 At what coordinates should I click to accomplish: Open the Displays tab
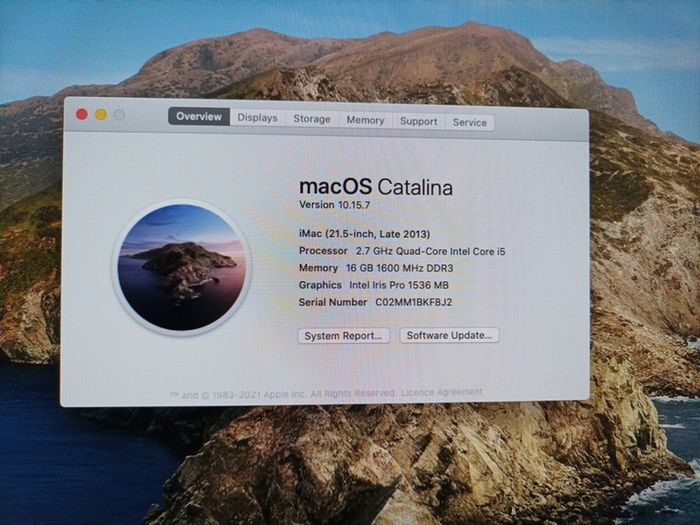(x=257, y=117)
